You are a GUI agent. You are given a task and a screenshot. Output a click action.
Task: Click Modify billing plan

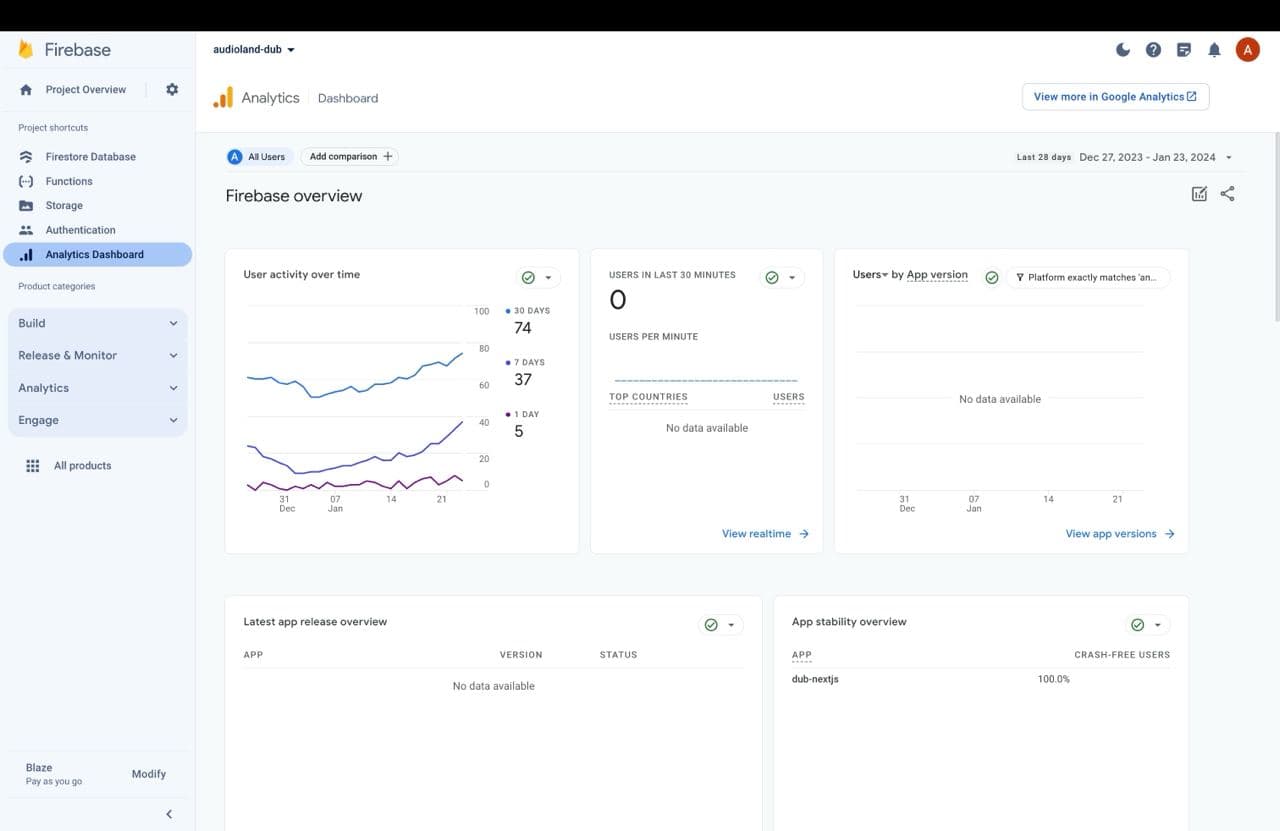[x=149, y=774]
